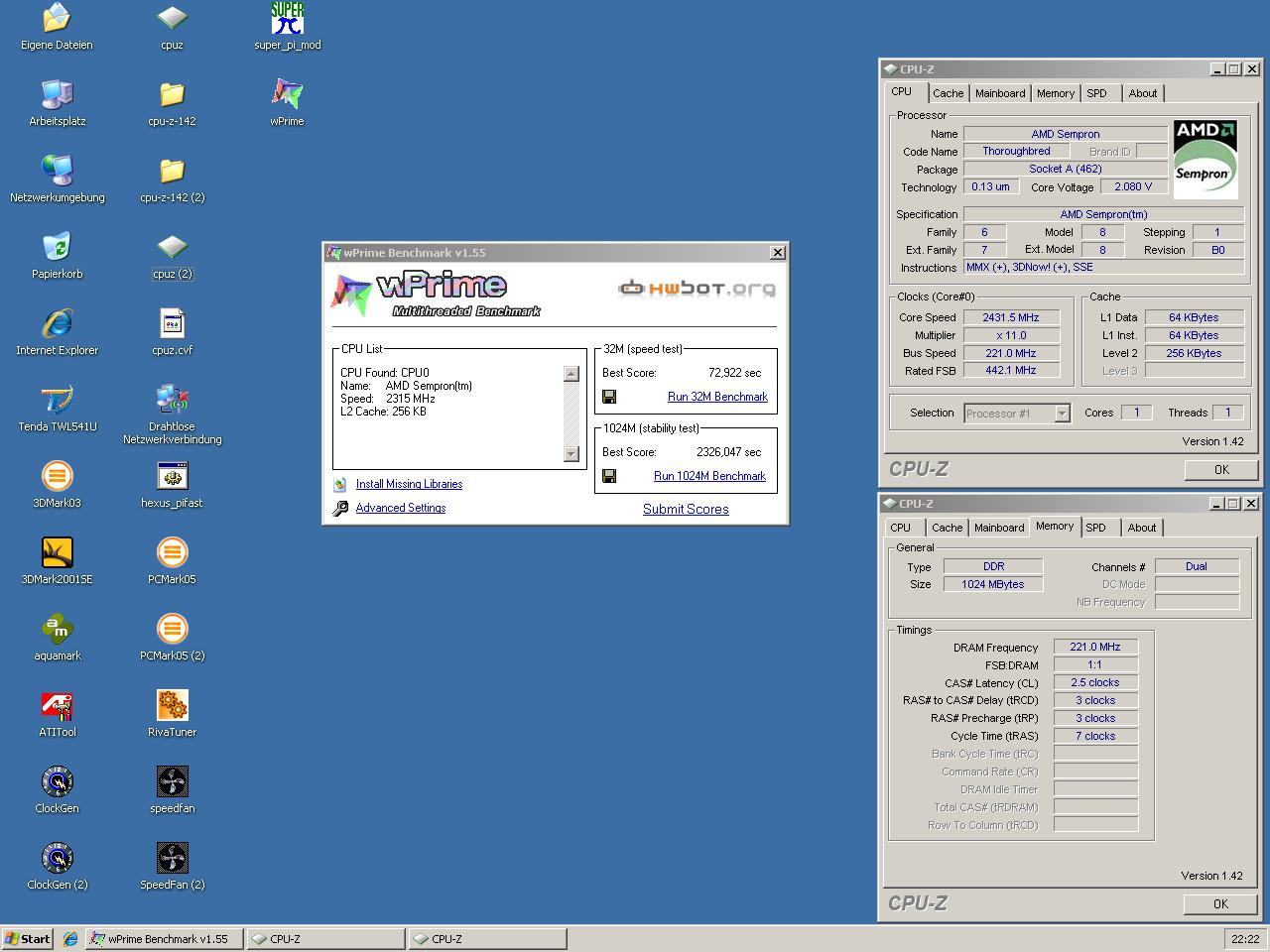1270x952 pixels.
Task: Close the wPrime Benchmark window
Action: (x=778, y=253)
